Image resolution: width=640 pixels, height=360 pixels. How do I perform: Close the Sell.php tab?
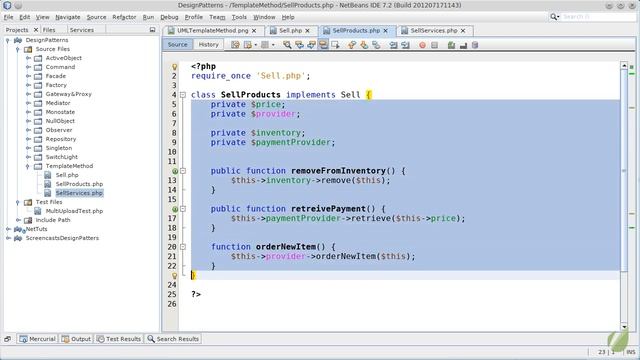pos(307,31)
